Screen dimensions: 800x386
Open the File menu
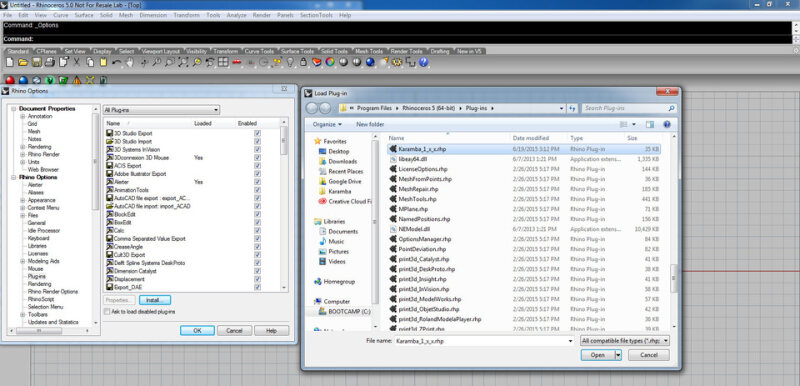pos(7,15)
